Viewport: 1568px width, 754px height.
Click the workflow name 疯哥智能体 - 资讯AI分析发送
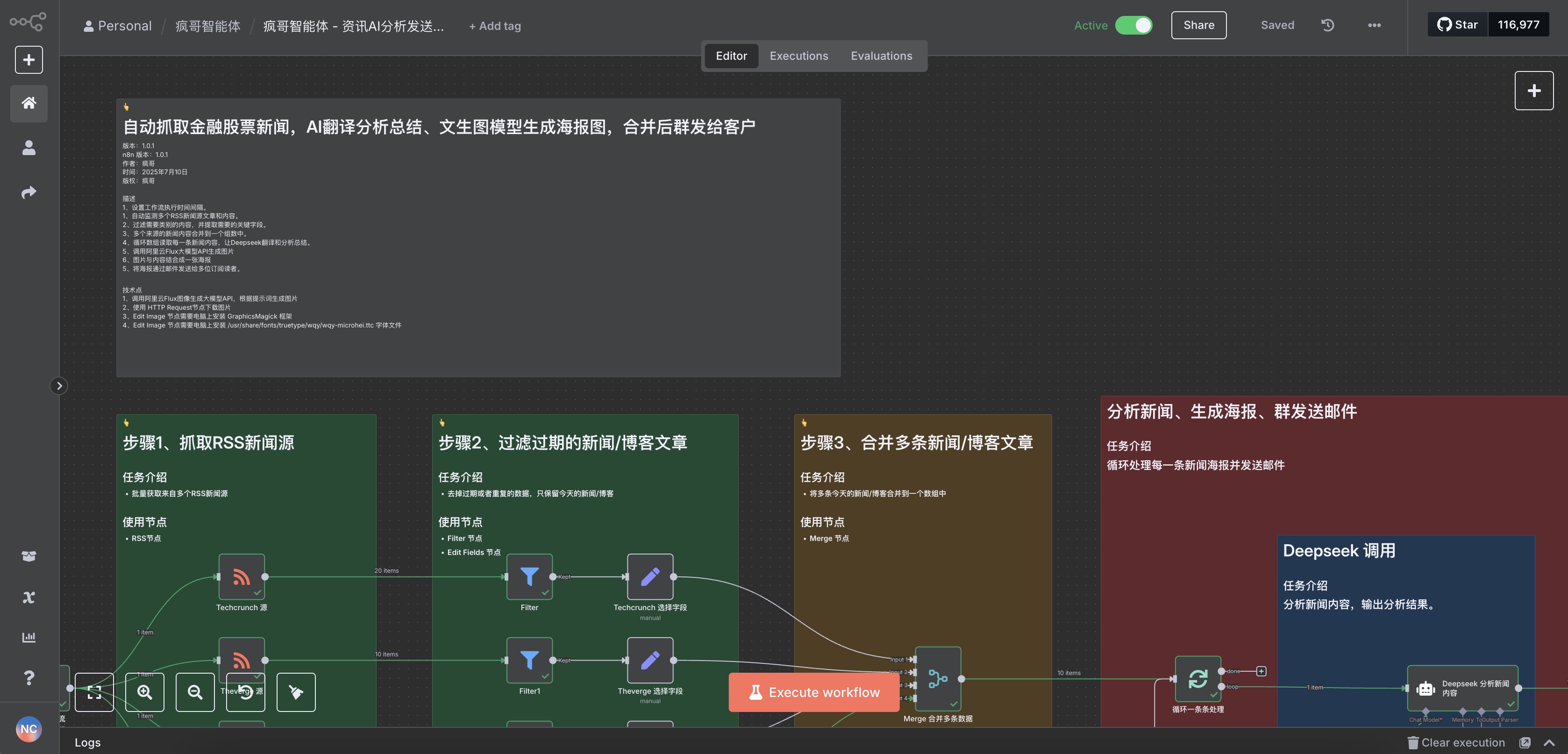click(x=353, y=26)
